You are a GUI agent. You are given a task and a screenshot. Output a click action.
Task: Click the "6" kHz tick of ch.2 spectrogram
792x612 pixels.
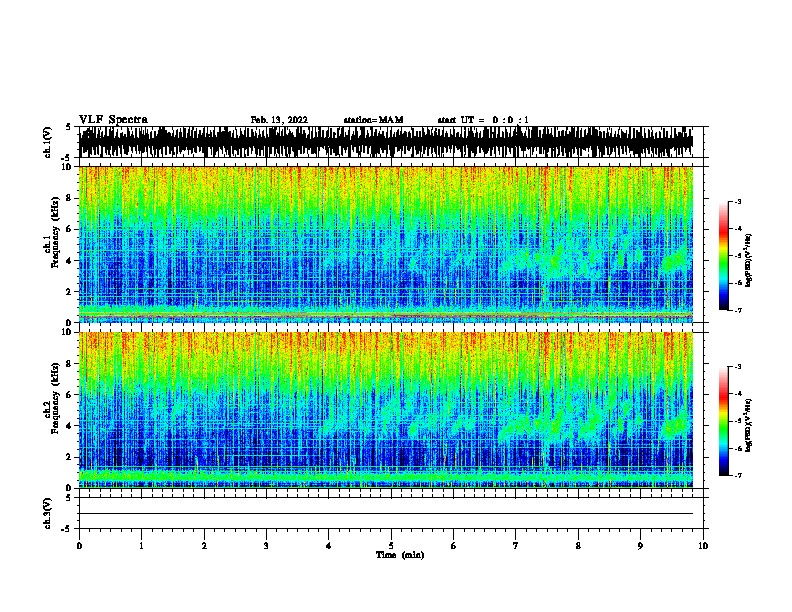click(x=70, y=394)
